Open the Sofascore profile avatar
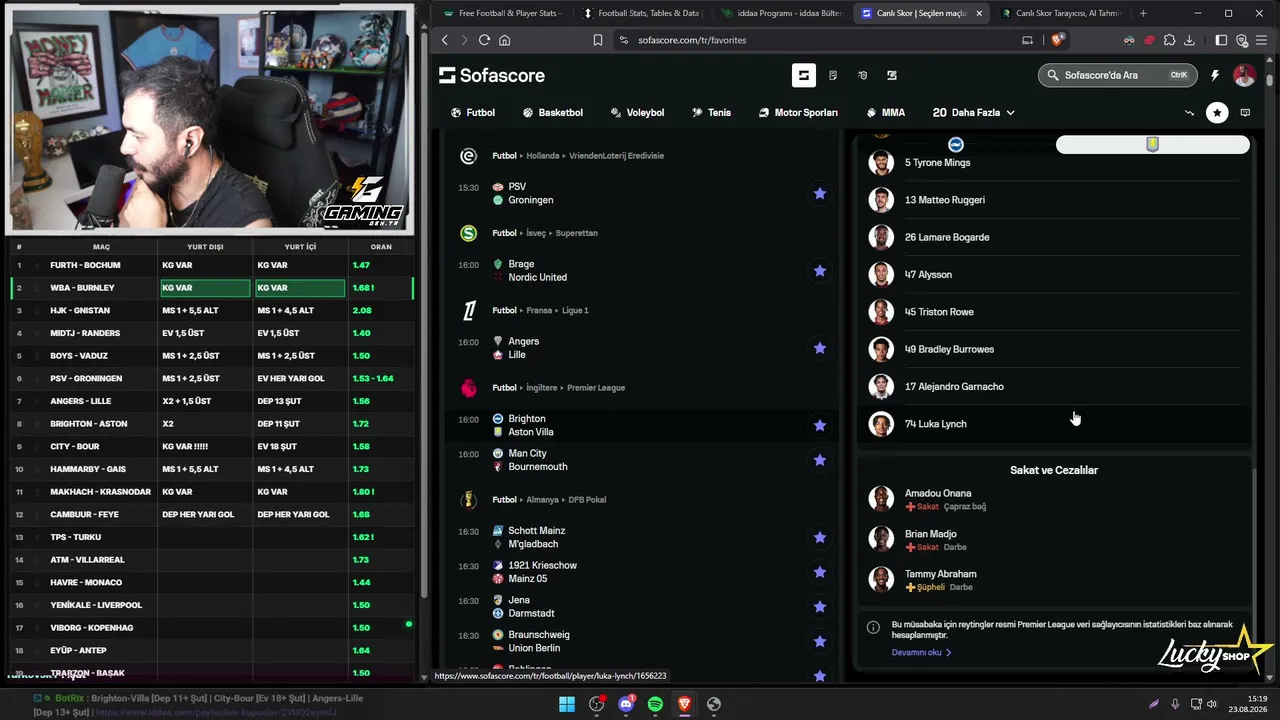Screen dimensions: 1280x720 pyautogui.click(x=1244, y=75)
